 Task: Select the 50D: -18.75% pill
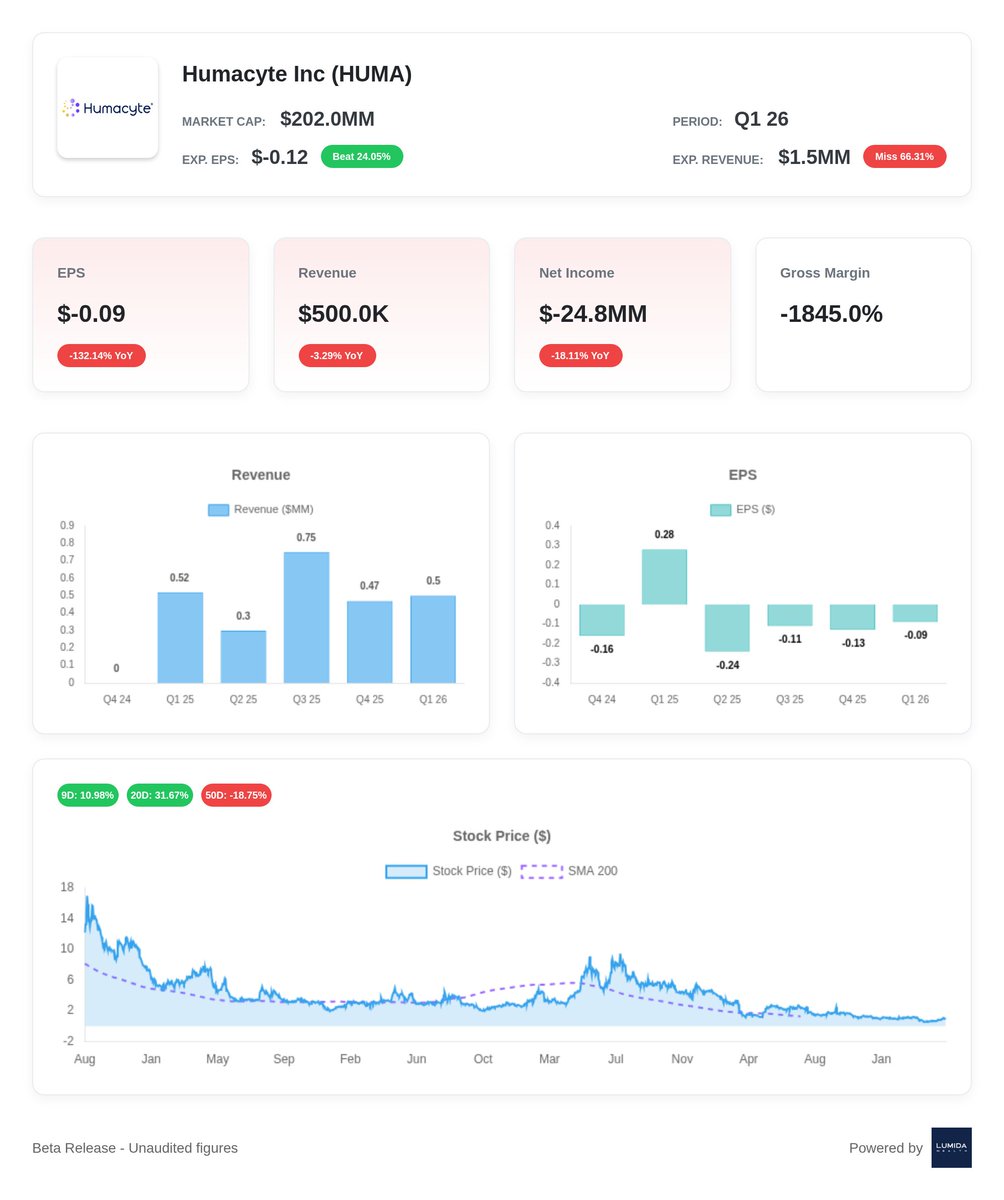click(236, 795)
